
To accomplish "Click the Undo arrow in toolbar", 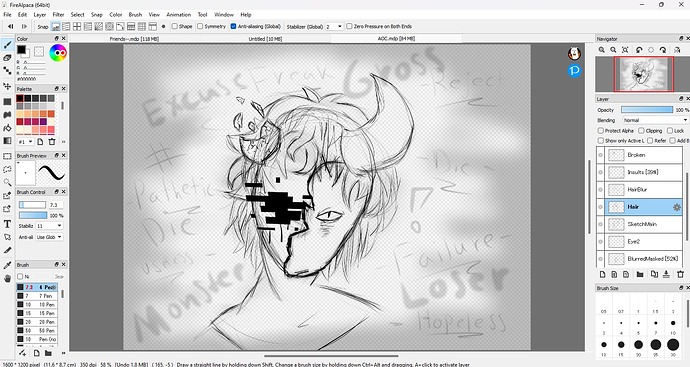I will point(11,26).
